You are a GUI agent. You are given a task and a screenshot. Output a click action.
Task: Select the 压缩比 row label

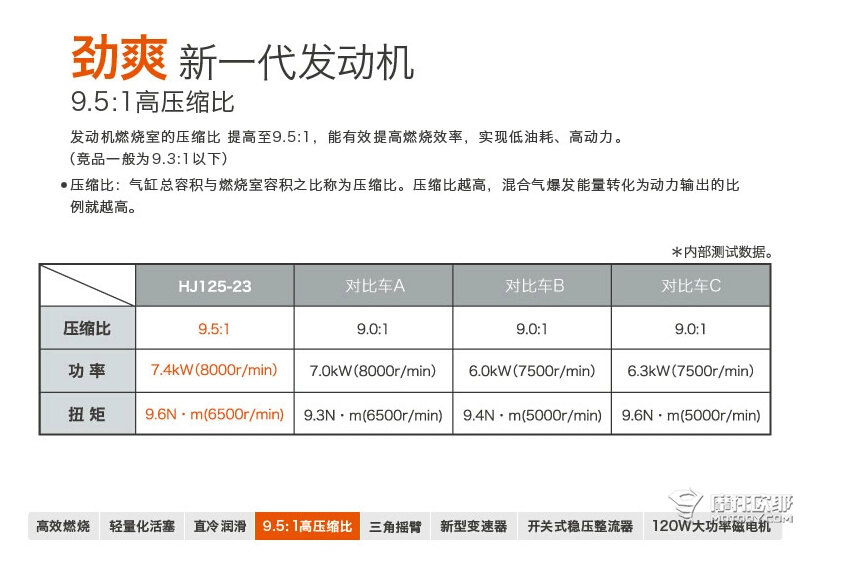(x=87, y=328)
